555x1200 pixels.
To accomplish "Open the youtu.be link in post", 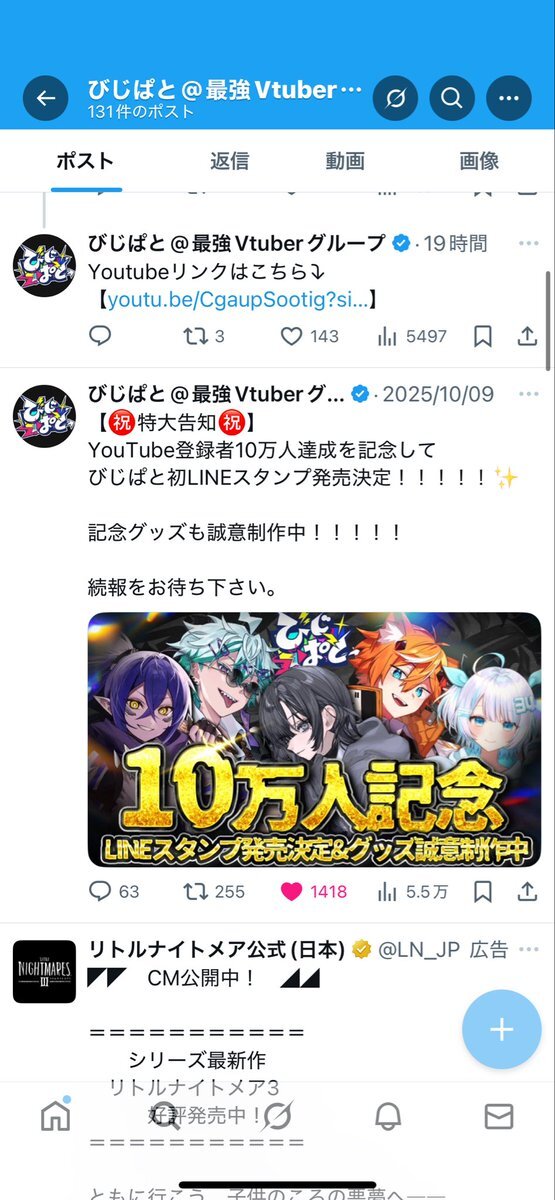I will (238, 299).
